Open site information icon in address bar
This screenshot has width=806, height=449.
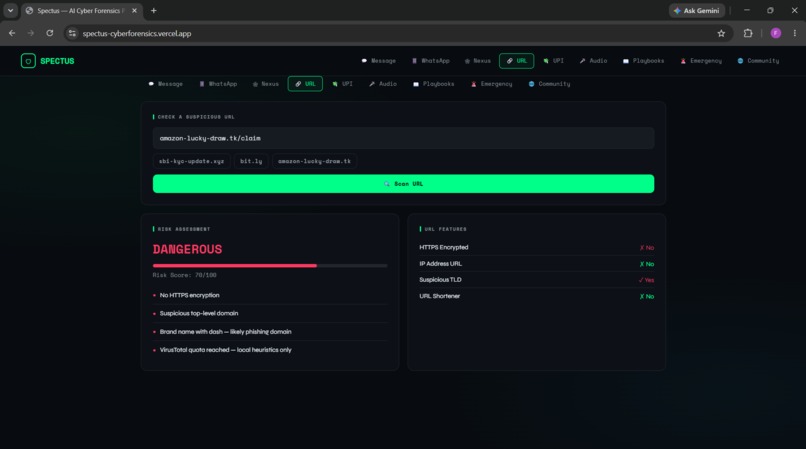coord(72,33)
